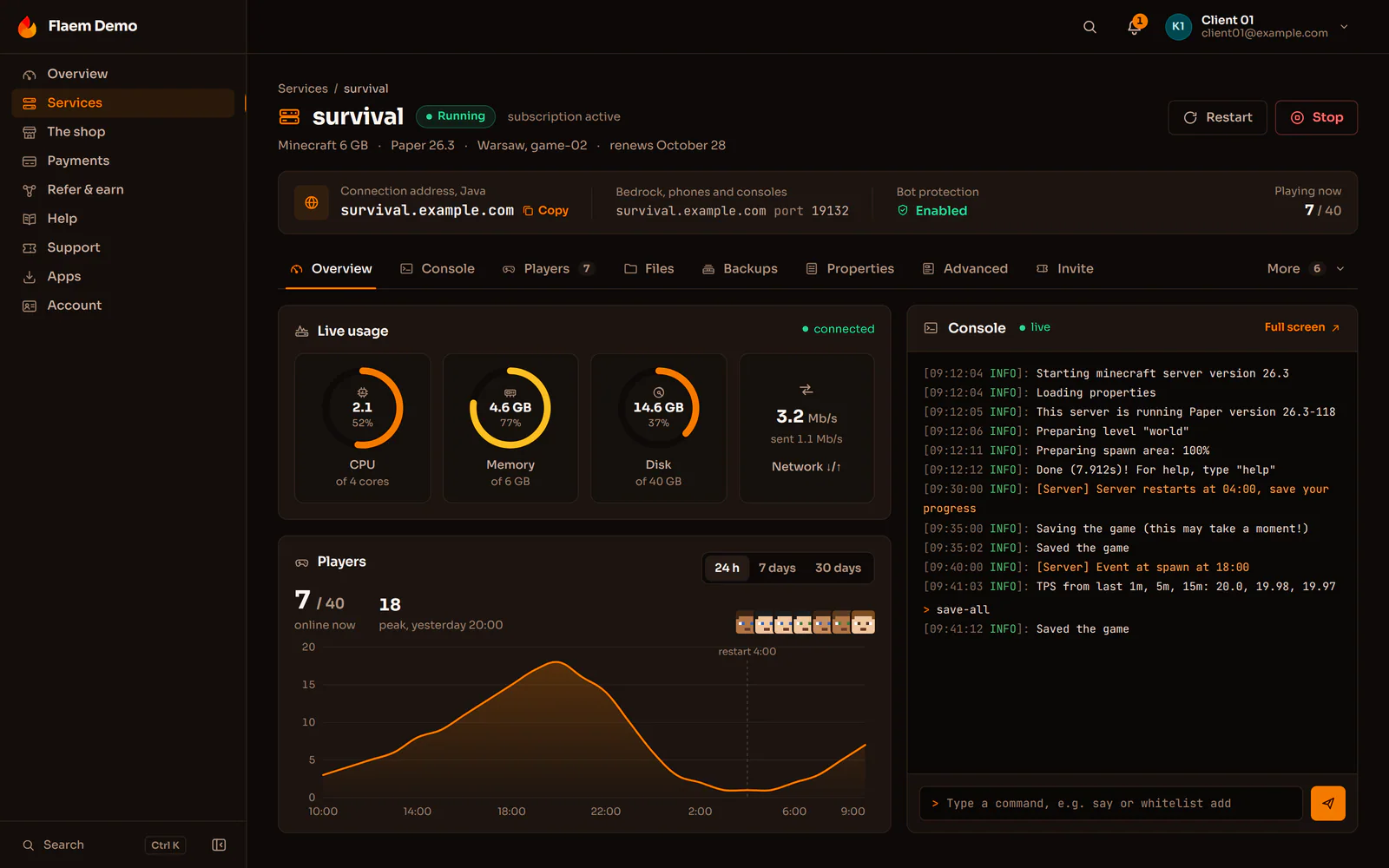The width and height of the screenshot is (1389, 868).
Task: Click the Console panel terminal icon
Action: 931,328
